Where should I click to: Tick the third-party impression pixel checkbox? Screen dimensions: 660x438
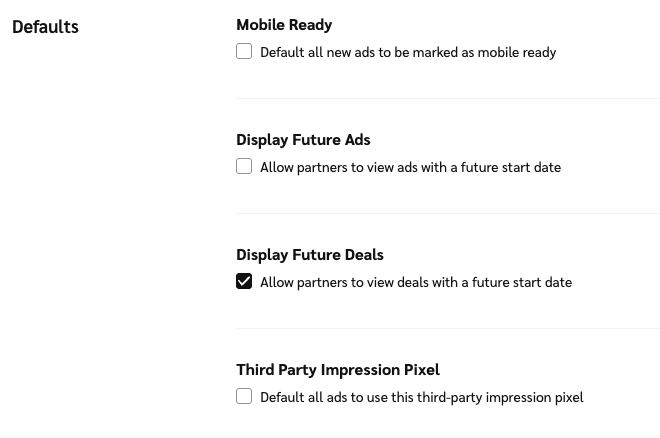244,396
